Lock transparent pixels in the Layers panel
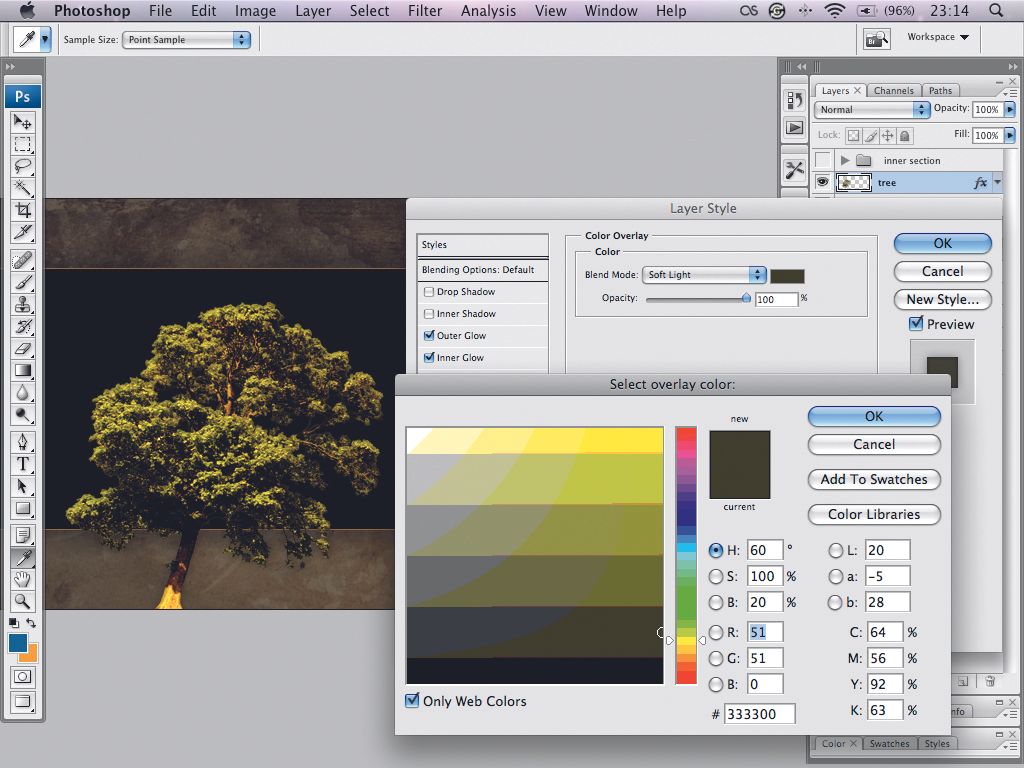 (x=853, y=135)
